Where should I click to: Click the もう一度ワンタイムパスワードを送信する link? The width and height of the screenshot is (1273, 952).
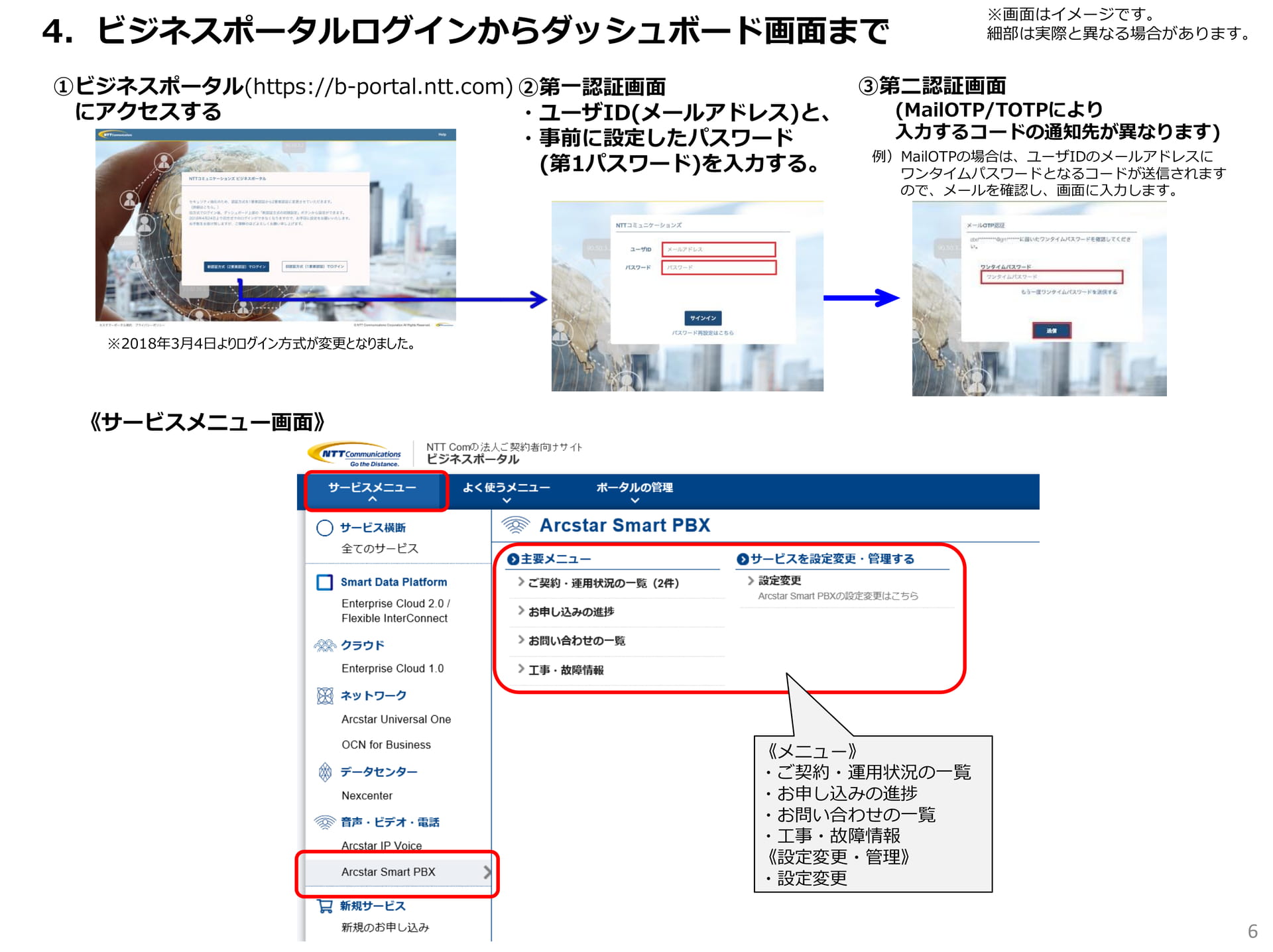pyautogui.click(x=1069, y=292)
